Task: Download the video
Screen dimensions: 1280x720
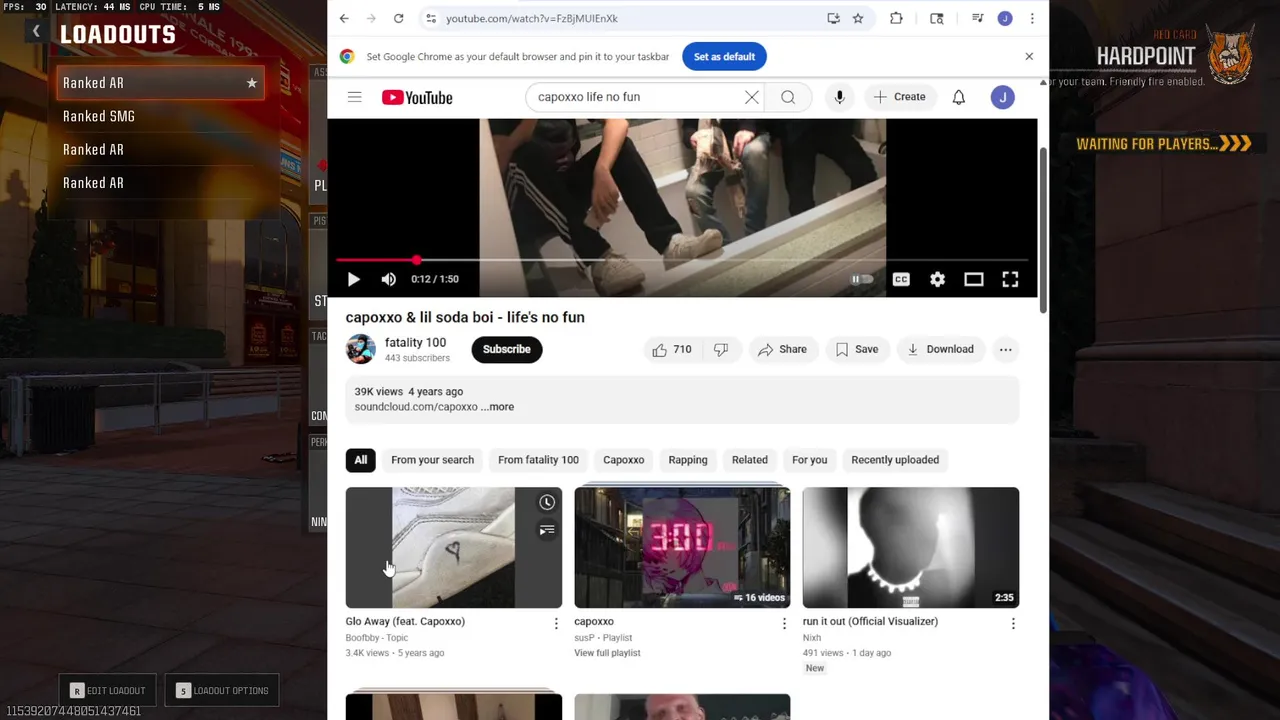Action: [x=940, y=349]
